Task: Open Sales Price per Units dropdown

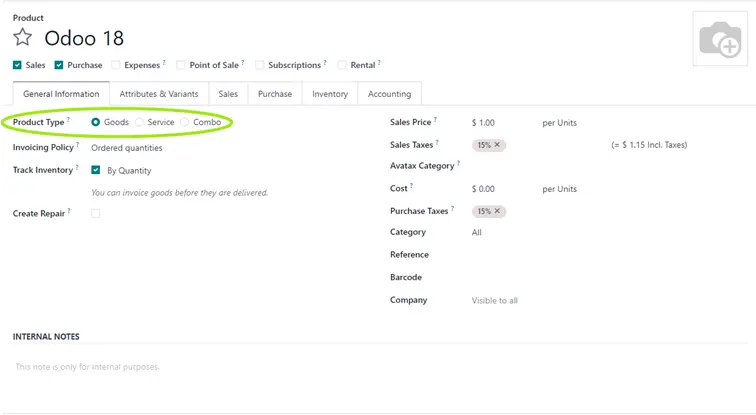Action: 559,123
